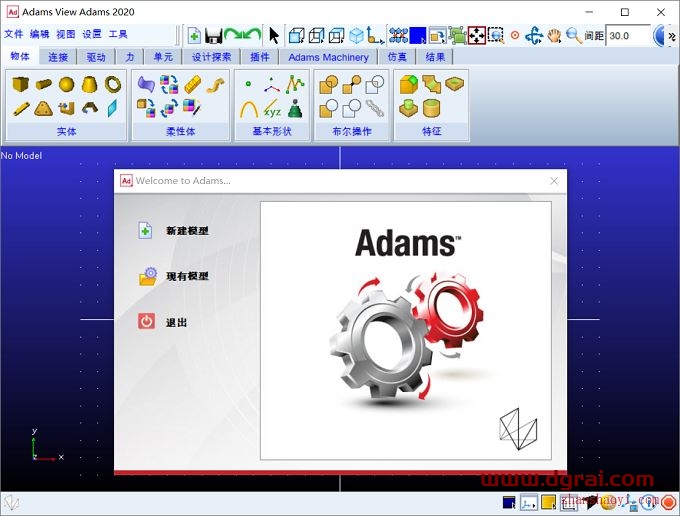Create a sphere solid body
The width and height of the screenshot is (680, 516).
click(x=66, y=85)
